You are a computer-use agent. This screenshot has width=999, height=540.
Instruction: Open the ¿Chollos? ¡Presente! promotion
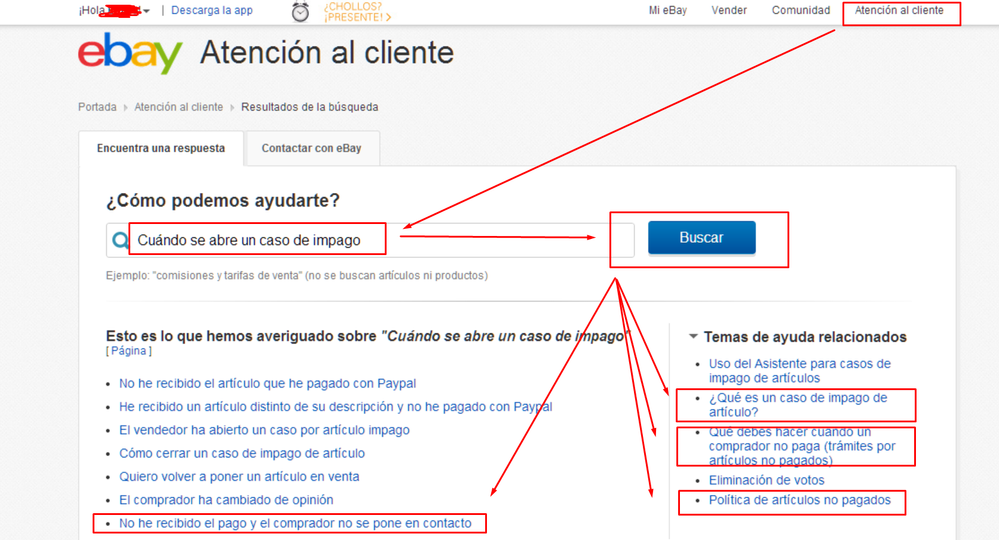tap(357, 11)
